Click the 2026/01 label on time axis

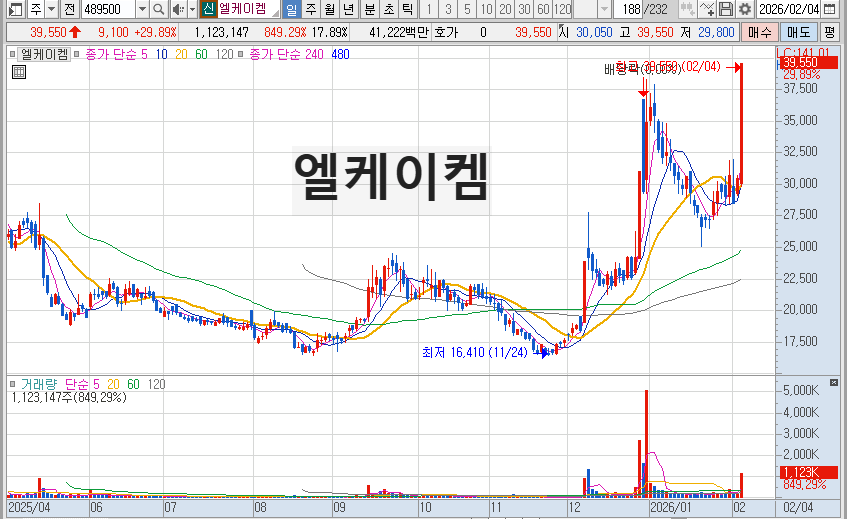(x=670, y=508)
